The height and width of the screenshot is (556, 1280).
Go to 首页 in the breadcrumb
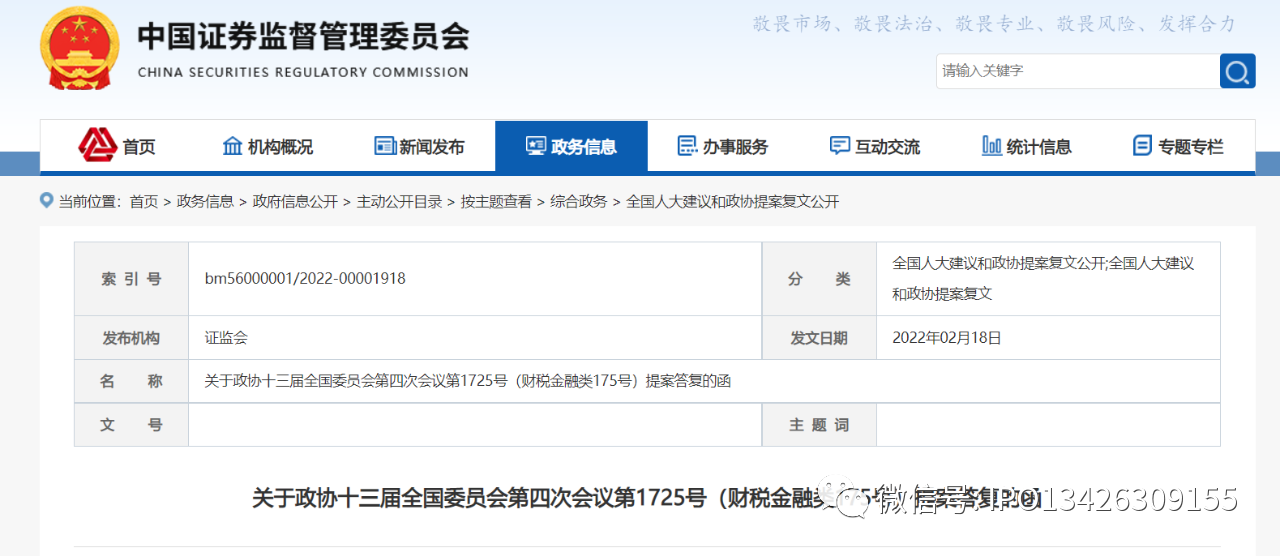tap(144, 201)
